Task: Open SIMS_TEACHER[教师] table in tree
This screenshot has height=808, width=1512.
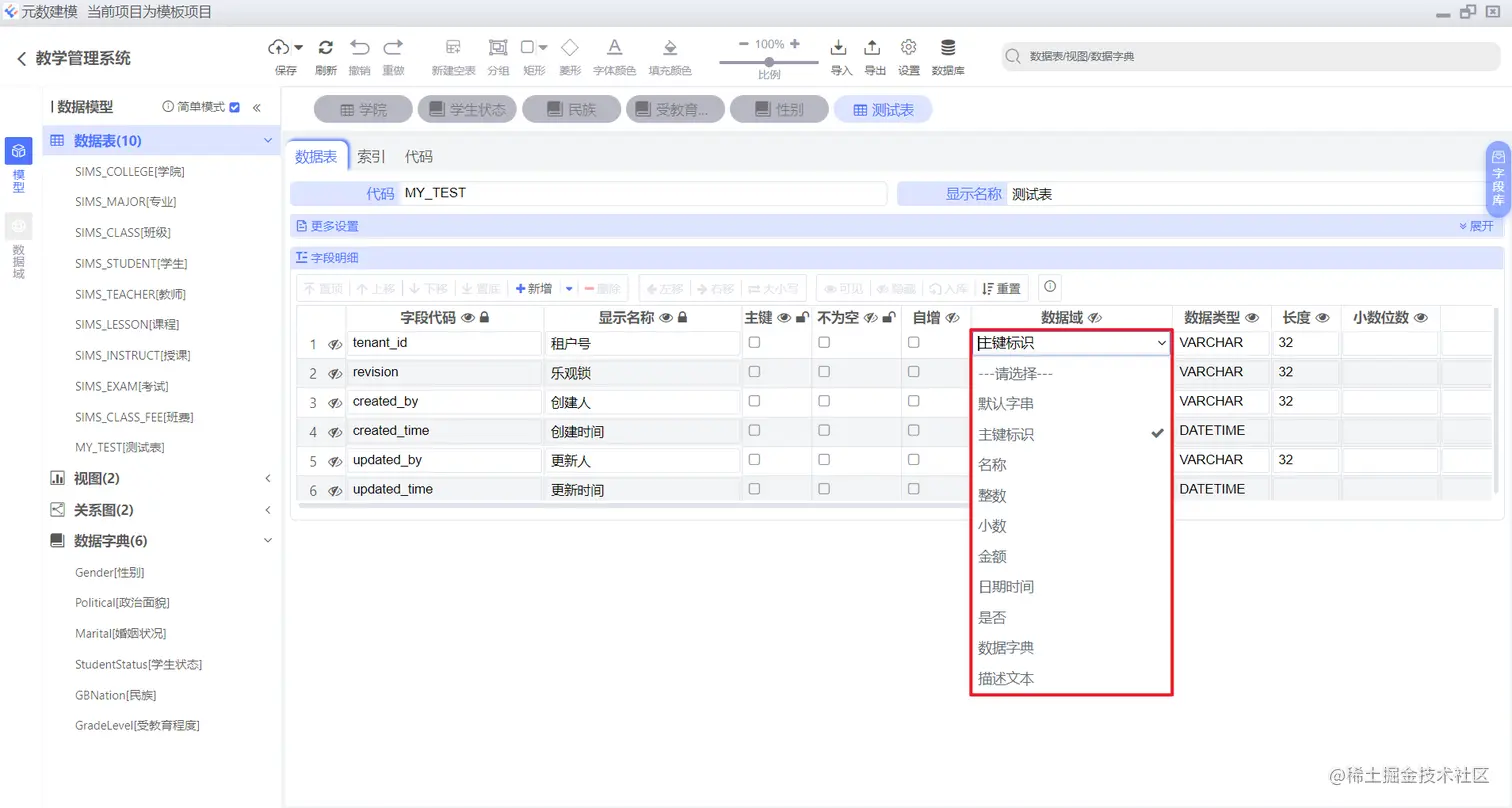Action: [x=130, y=294]
